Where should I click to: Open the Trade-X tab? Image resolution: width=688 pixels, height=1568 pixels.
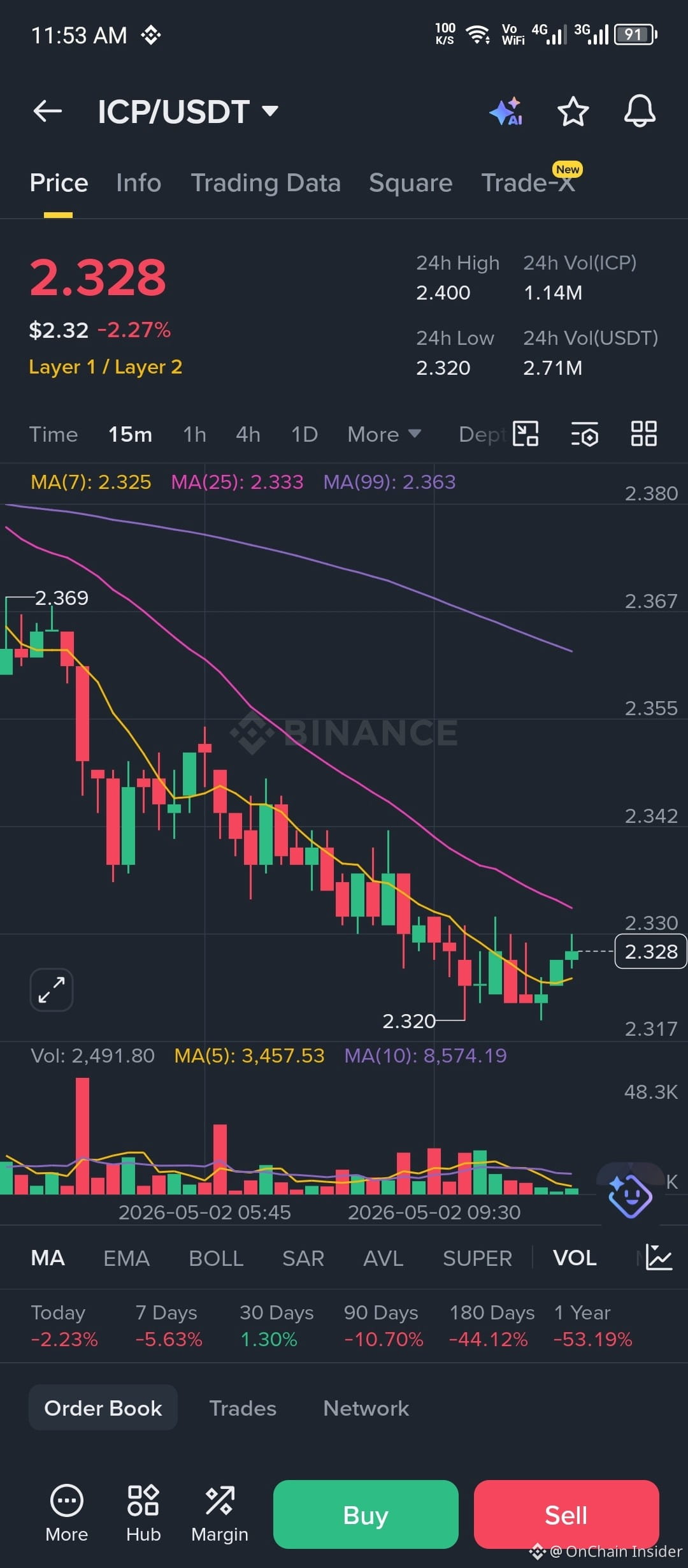(528, 183)
